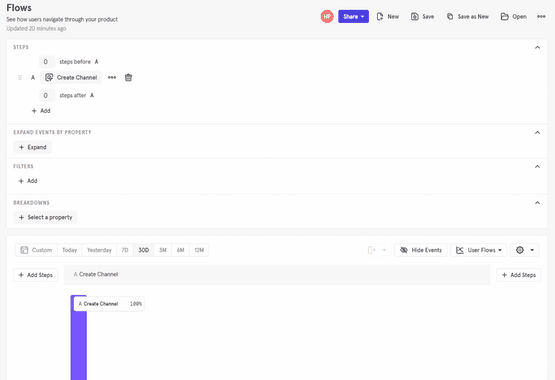Open the User Flows dropdown
The width and height of the screenshot is (555, 380).
pyautogui.click(x=479, y=250)
